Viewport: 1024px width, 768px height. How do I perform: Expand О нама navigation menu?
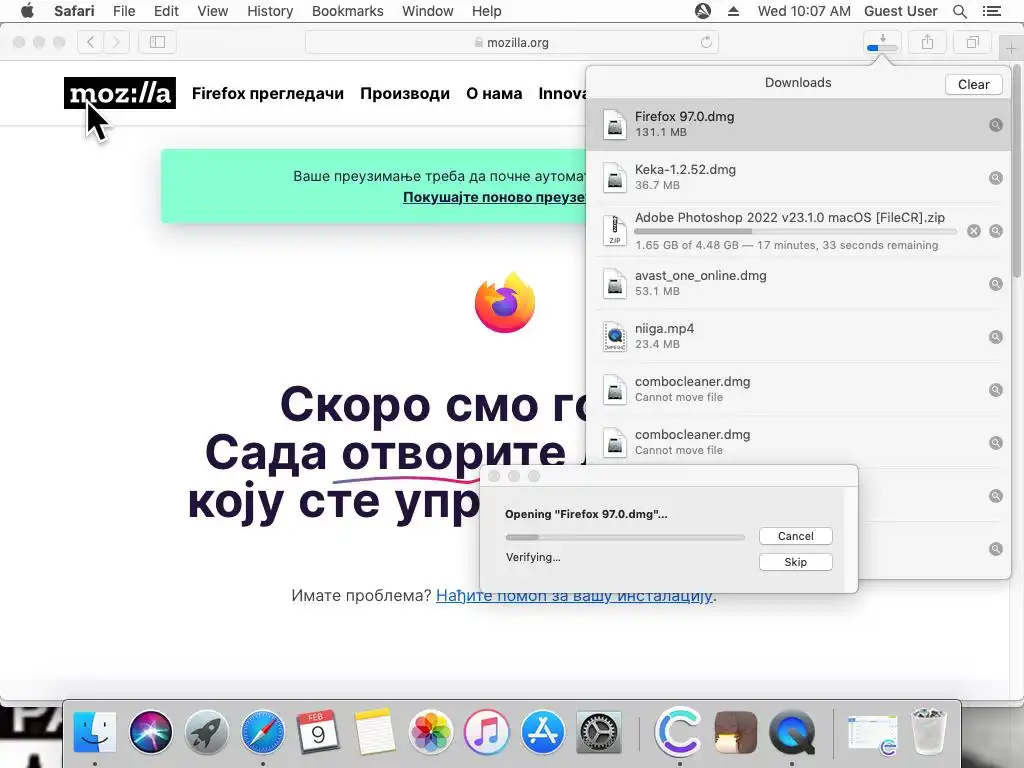494,93
